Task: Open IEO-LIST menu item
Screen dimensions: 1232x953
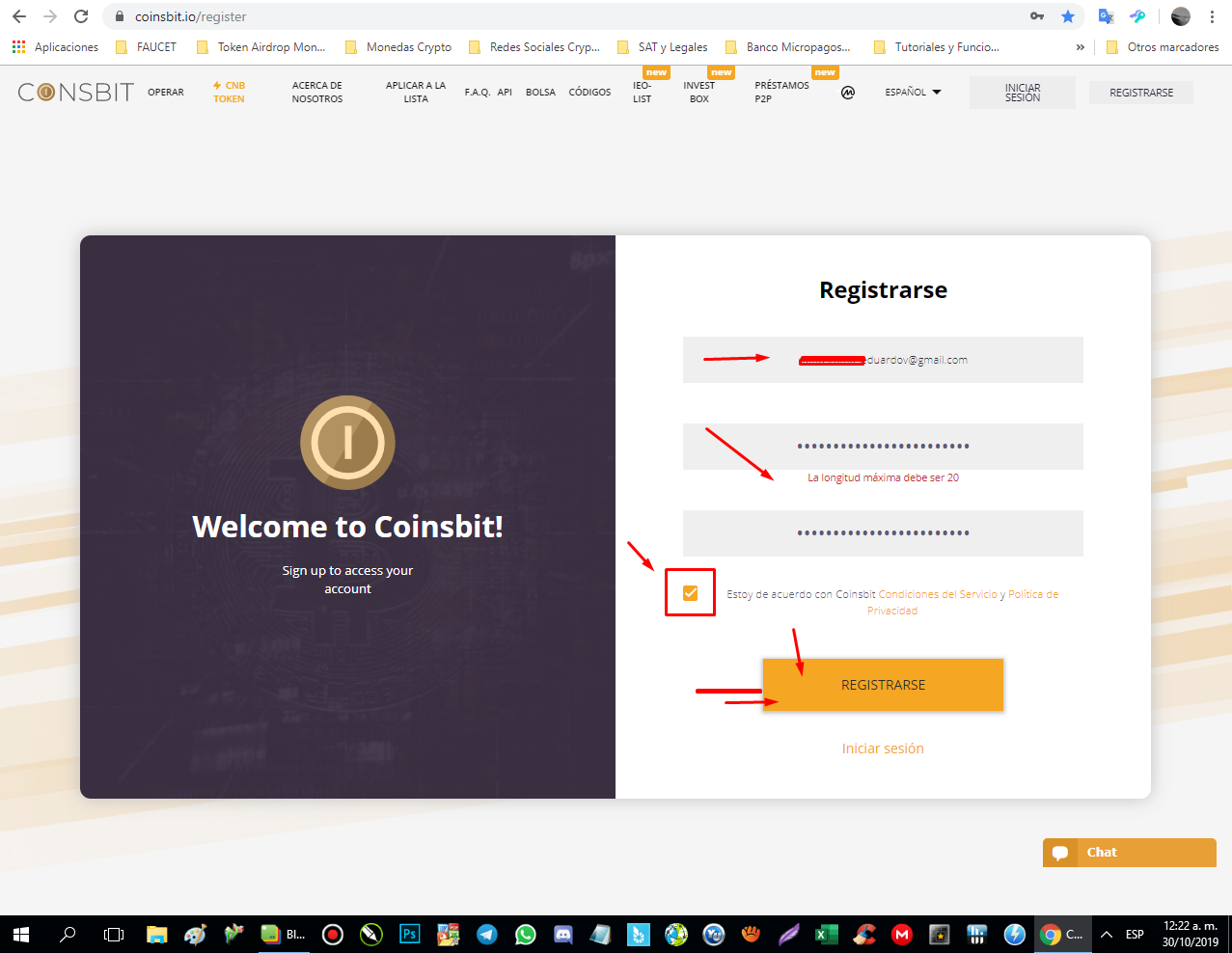Action: (x=643, y=92)
